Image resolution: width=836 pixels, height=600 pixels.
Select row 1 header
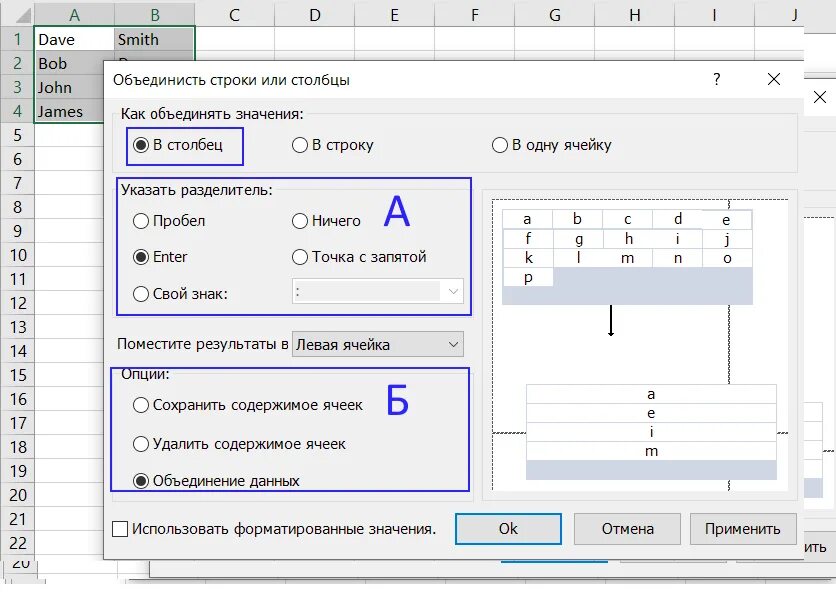coord(18,39)
